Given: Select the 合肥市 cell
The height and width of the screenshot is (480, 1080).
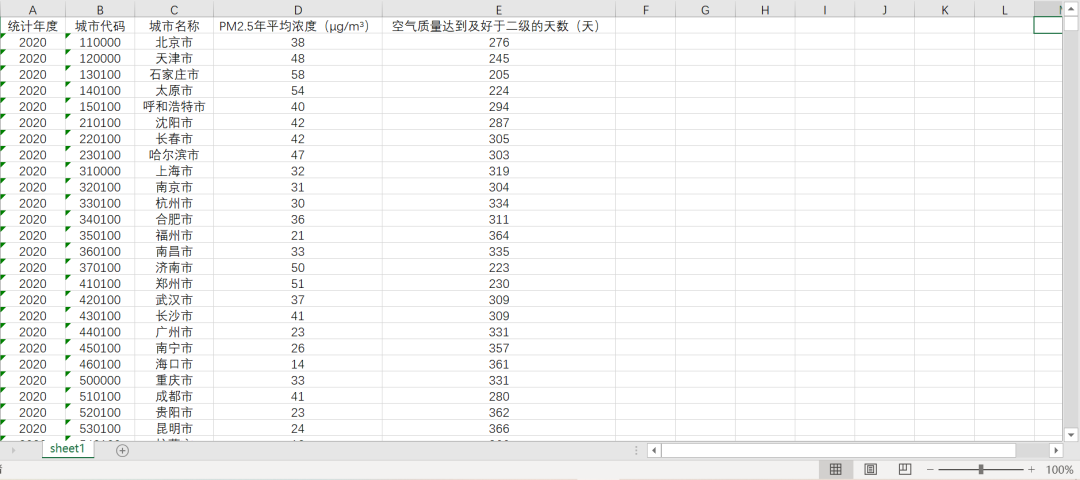Looking at the screenshot, I should tap(174, 219).
